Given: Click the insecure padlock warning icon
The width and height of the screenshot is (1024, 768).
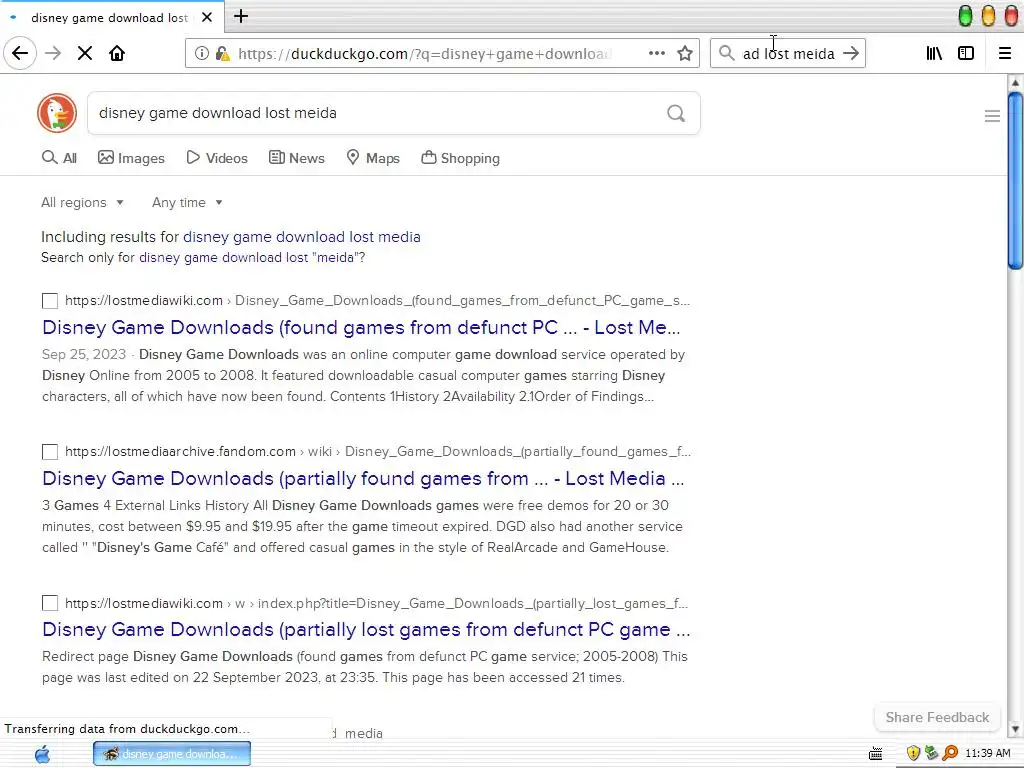Looking at the screenshot, I should (x=222, y=53).
